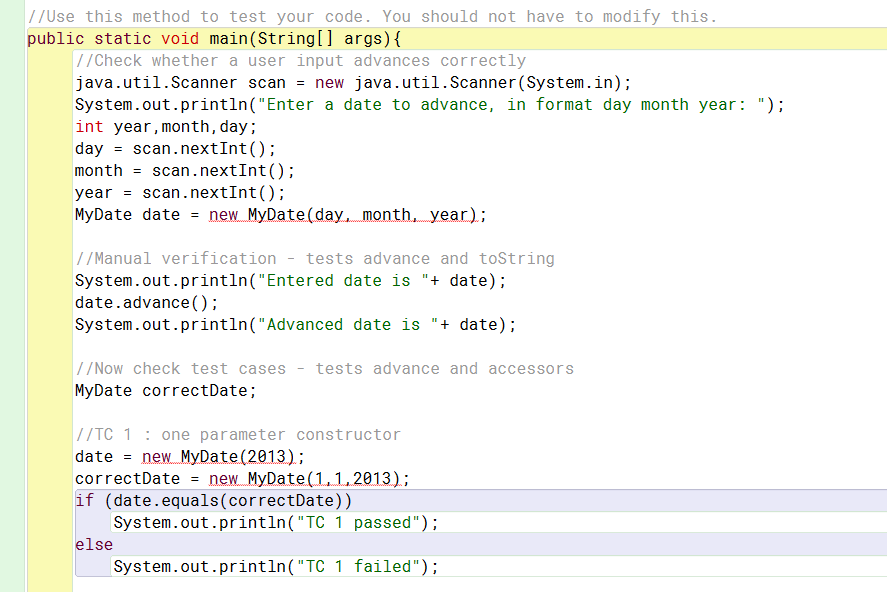Click the red-underlined new MyDate(day, month, year) expression

347,215
